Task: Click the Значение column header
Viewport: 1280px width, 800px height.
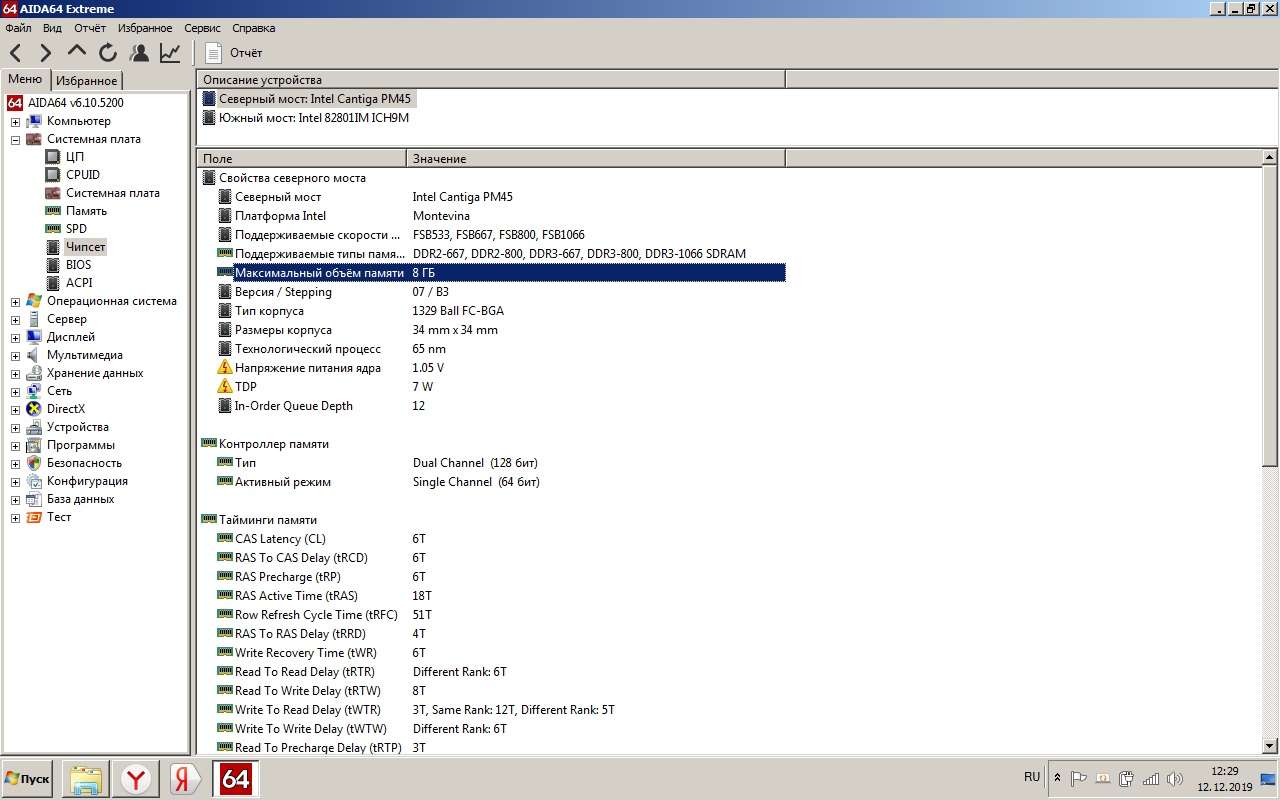Action: 596,158
